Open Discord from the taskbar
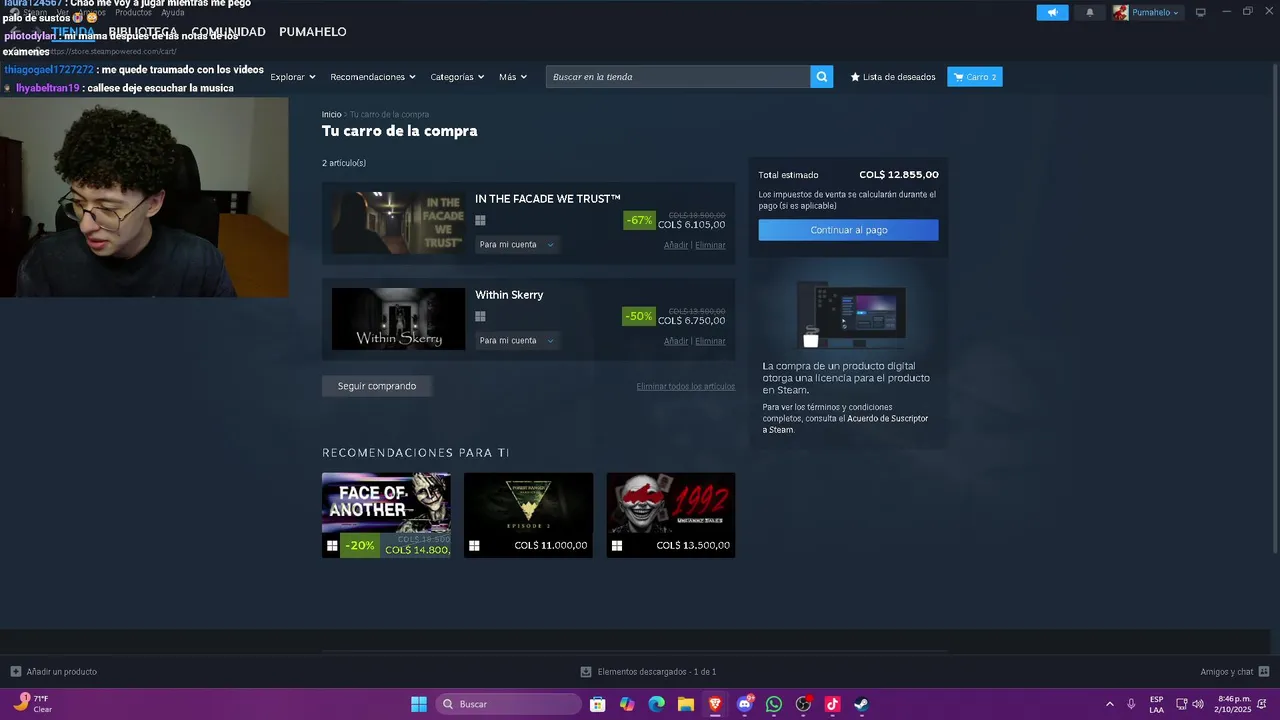Viewport: 1280px width, 720px height. pos(744,704)
